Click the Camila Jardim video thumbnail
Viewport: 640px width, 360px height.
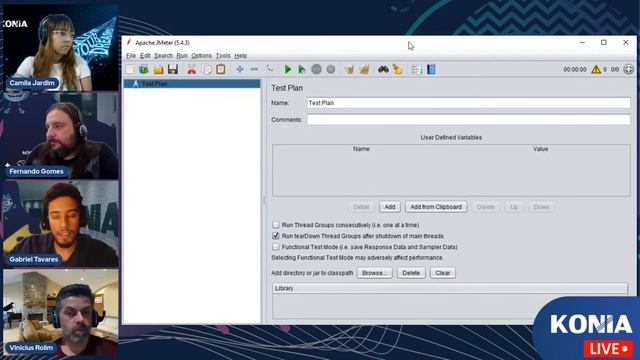pyautogui.click(x=61, y=48)
